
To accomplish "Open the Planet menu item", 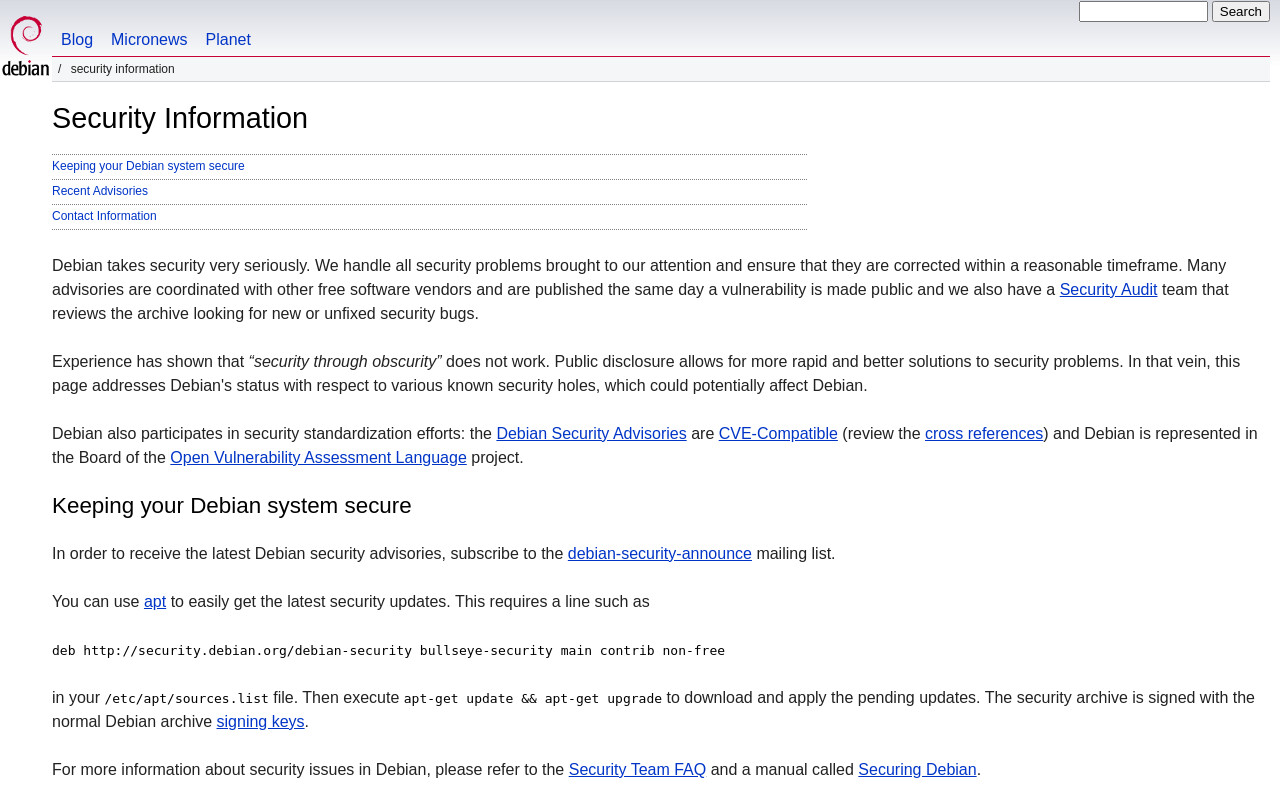I will tap(228, 40).
